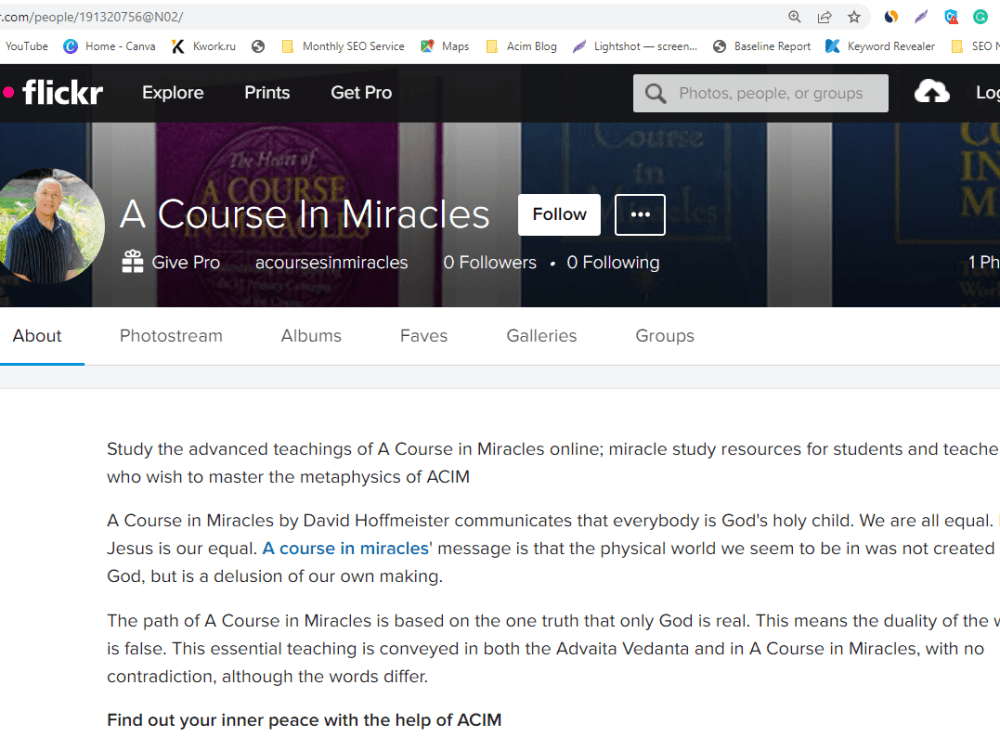The height and width of the screenshot is (750, 1000).
Task: Open the Prints menu in Flickr header
Action: [267, 92]
